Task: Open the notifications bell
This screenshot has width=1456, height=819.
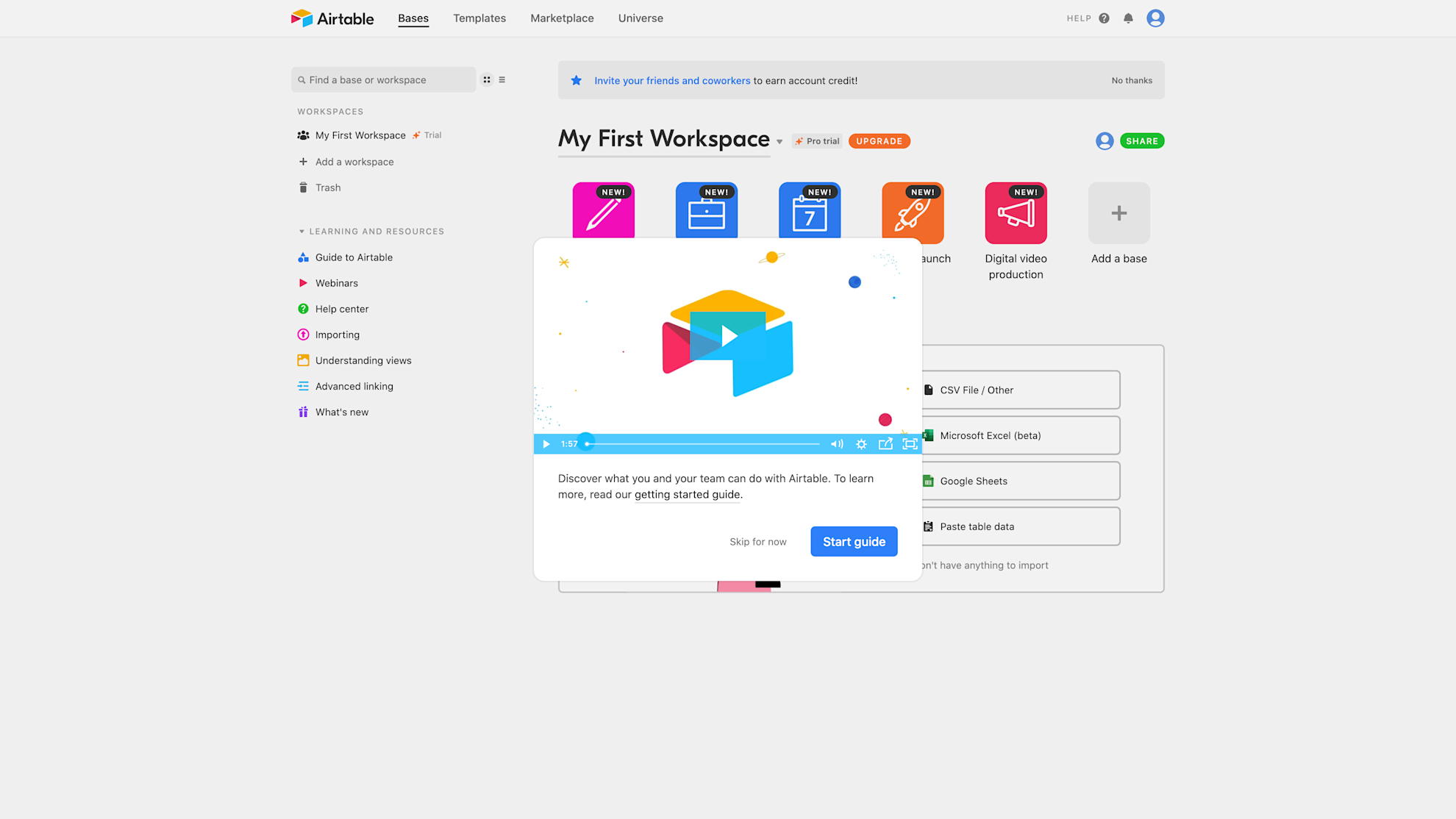Action: 1128,18
